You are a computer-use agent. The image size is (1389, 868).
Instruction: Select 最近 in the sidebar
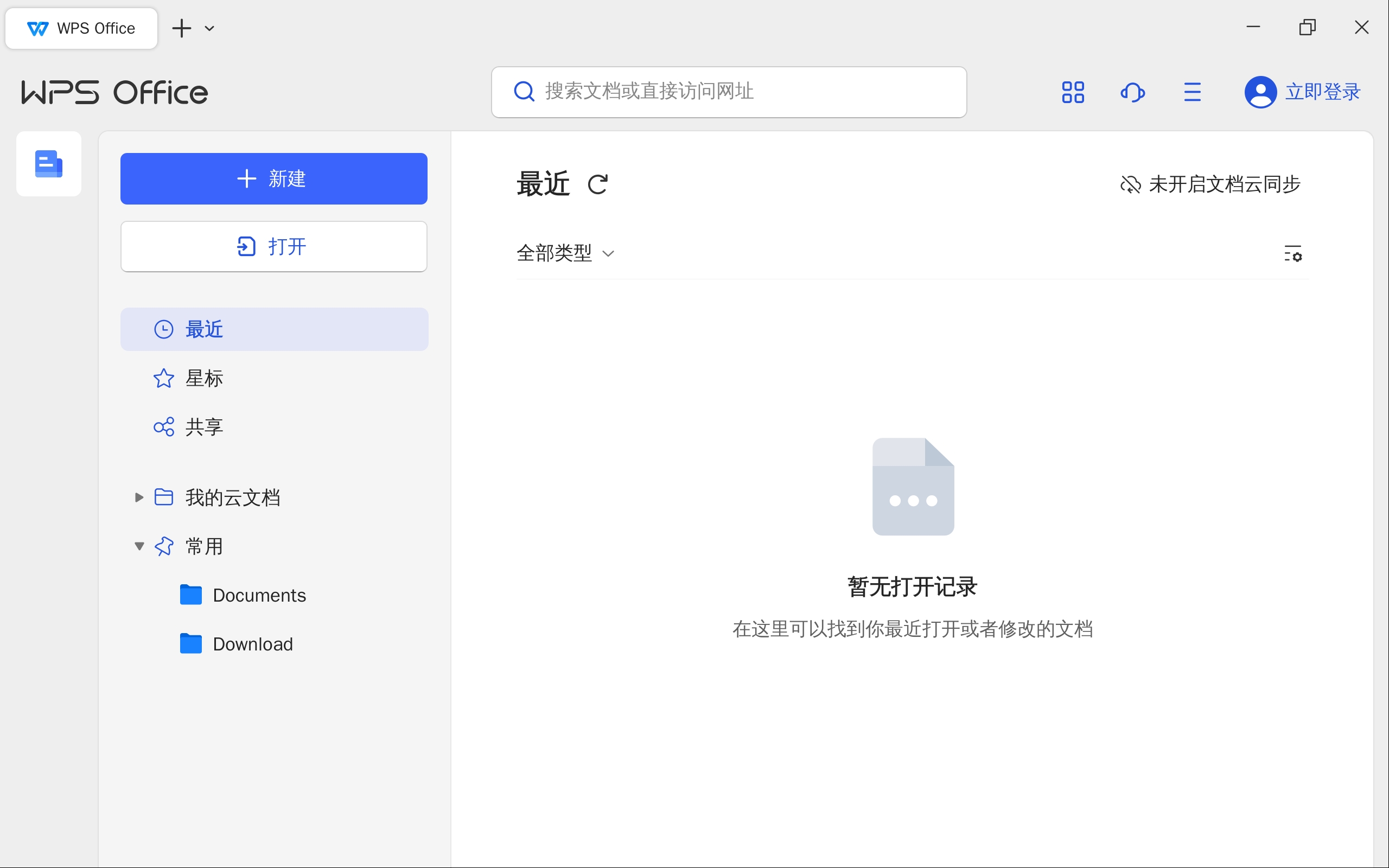pos(275,329)
